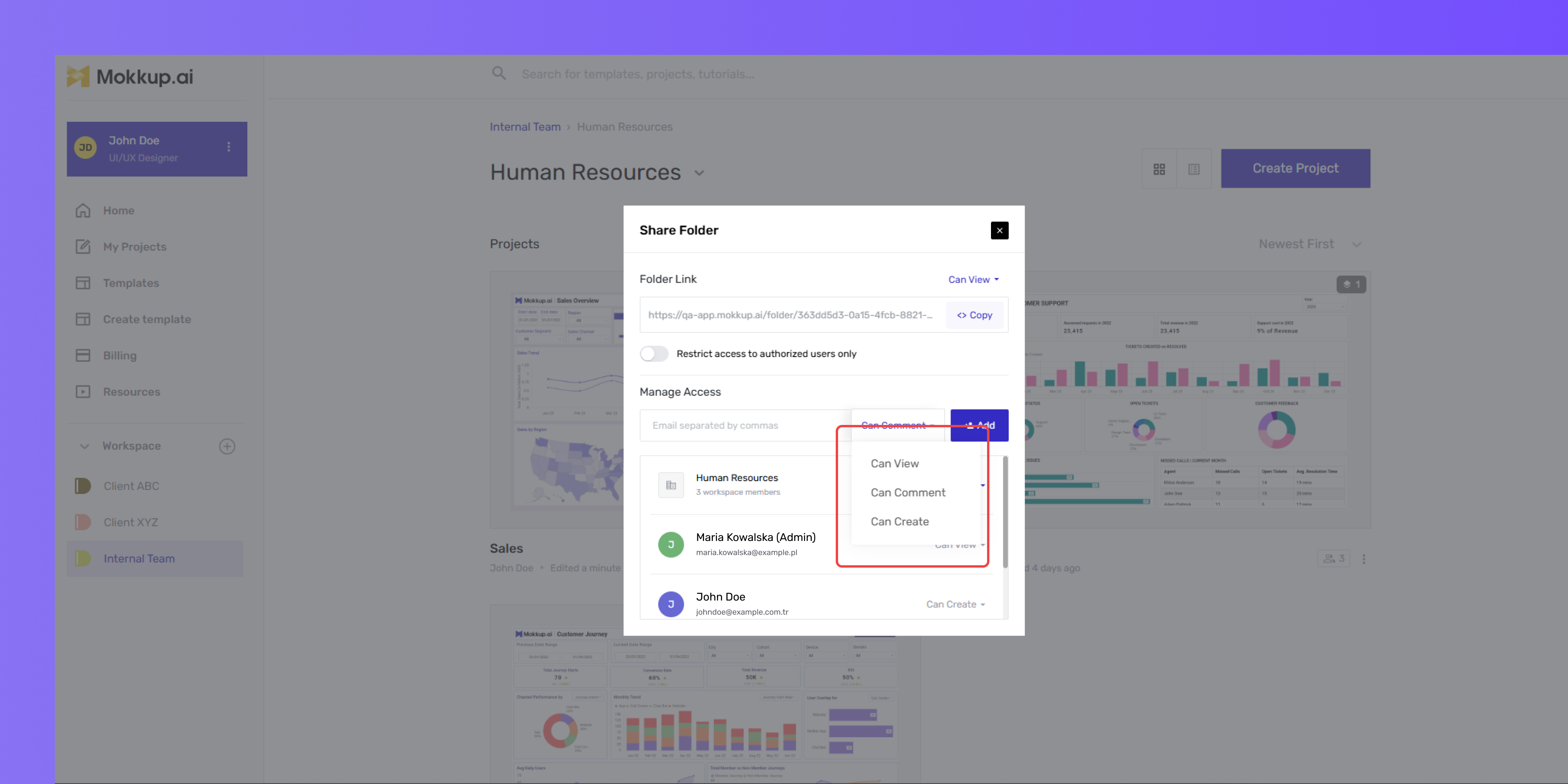
Task: Open the Client XYZ workspace
Action: (116, 522)
